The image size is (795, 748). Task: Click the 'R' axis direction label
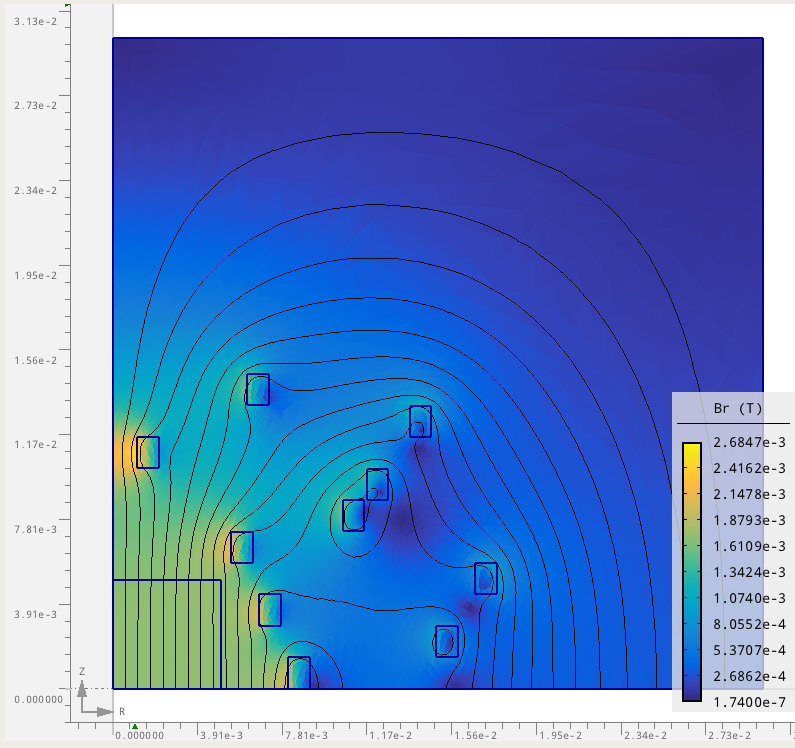[x=122, y=711]
